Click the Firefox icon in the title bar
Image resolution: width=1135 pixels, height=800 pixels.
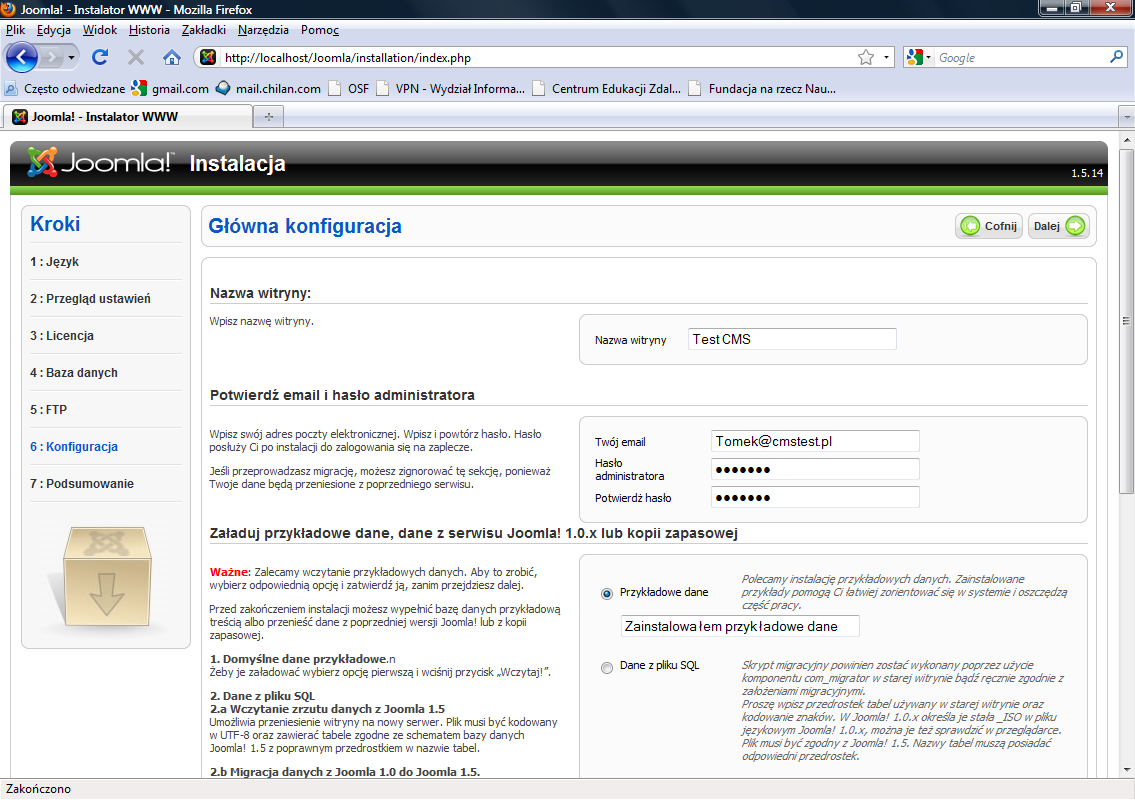tap(8, 9)
